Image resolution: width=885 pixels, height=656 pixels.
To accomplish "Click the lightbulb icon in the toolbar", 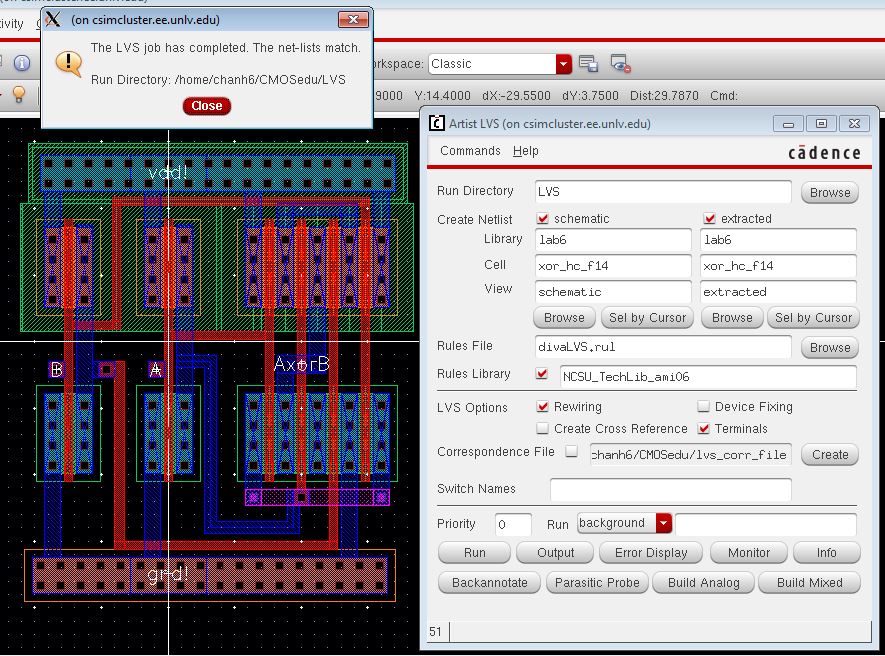I will pyautogui.click(x=18, y=94).
